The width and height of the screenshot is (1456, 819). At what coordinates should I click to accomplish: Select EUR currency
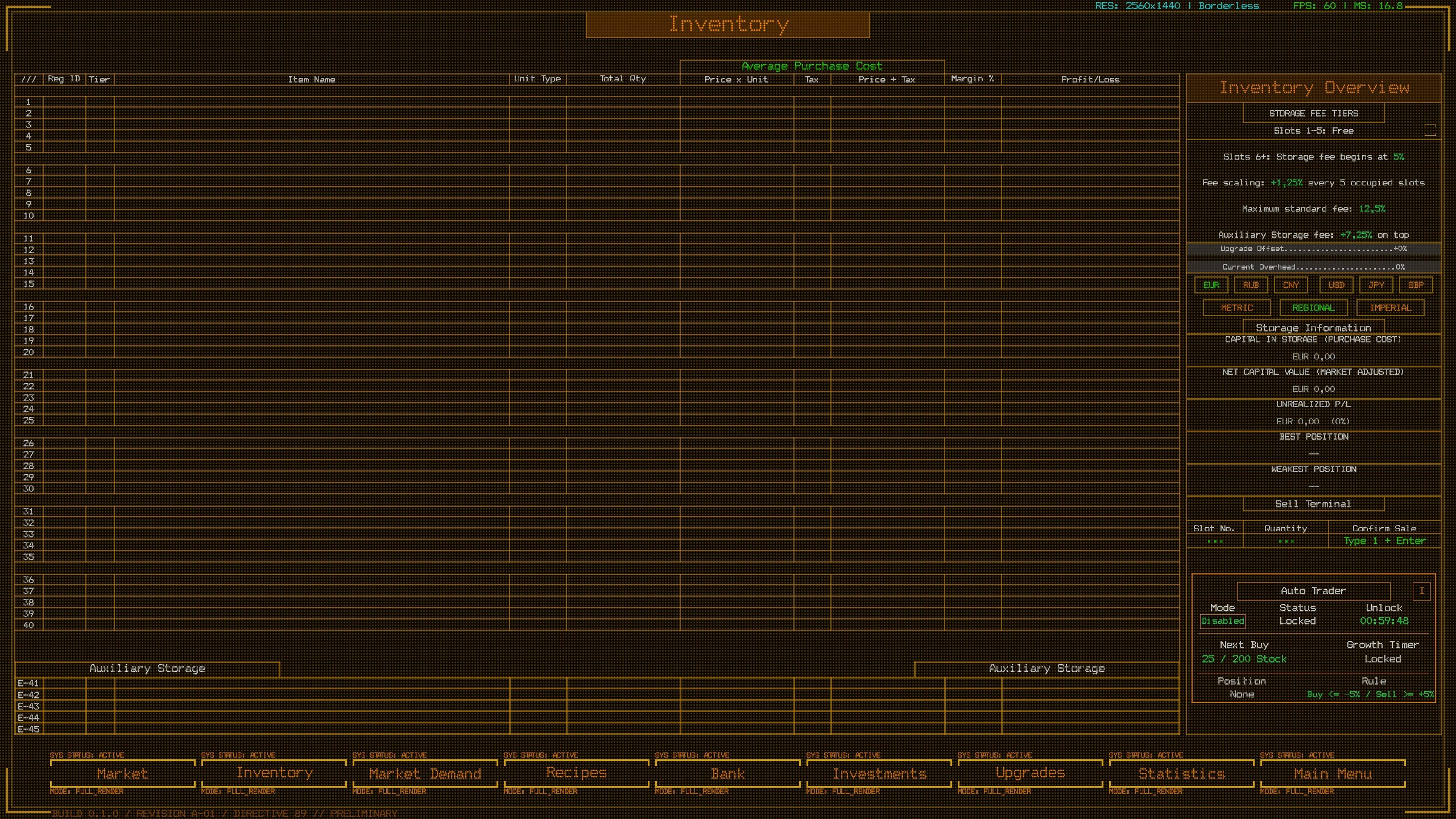click(1211, 285)
